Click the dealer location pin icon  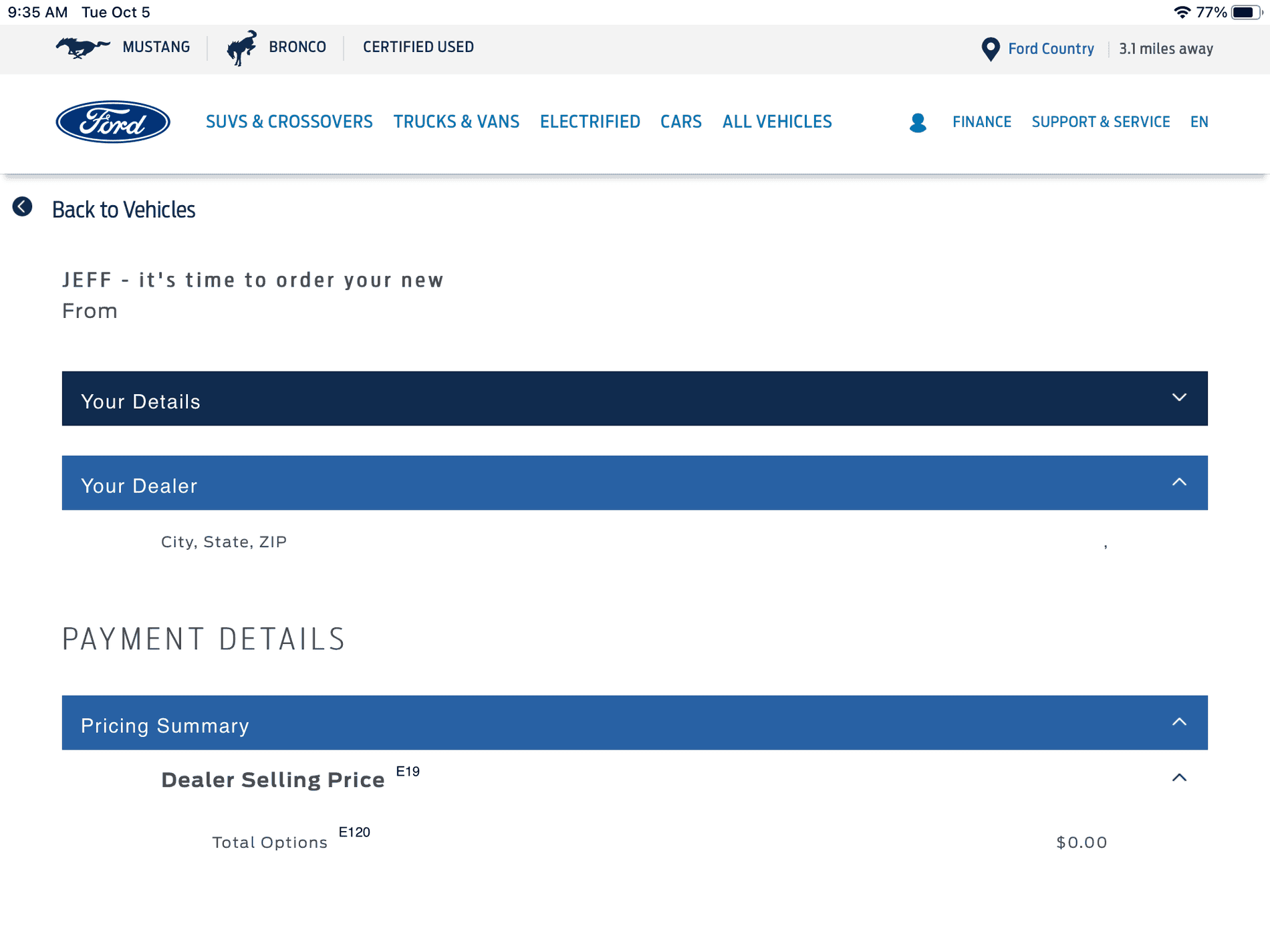(991, 49)
